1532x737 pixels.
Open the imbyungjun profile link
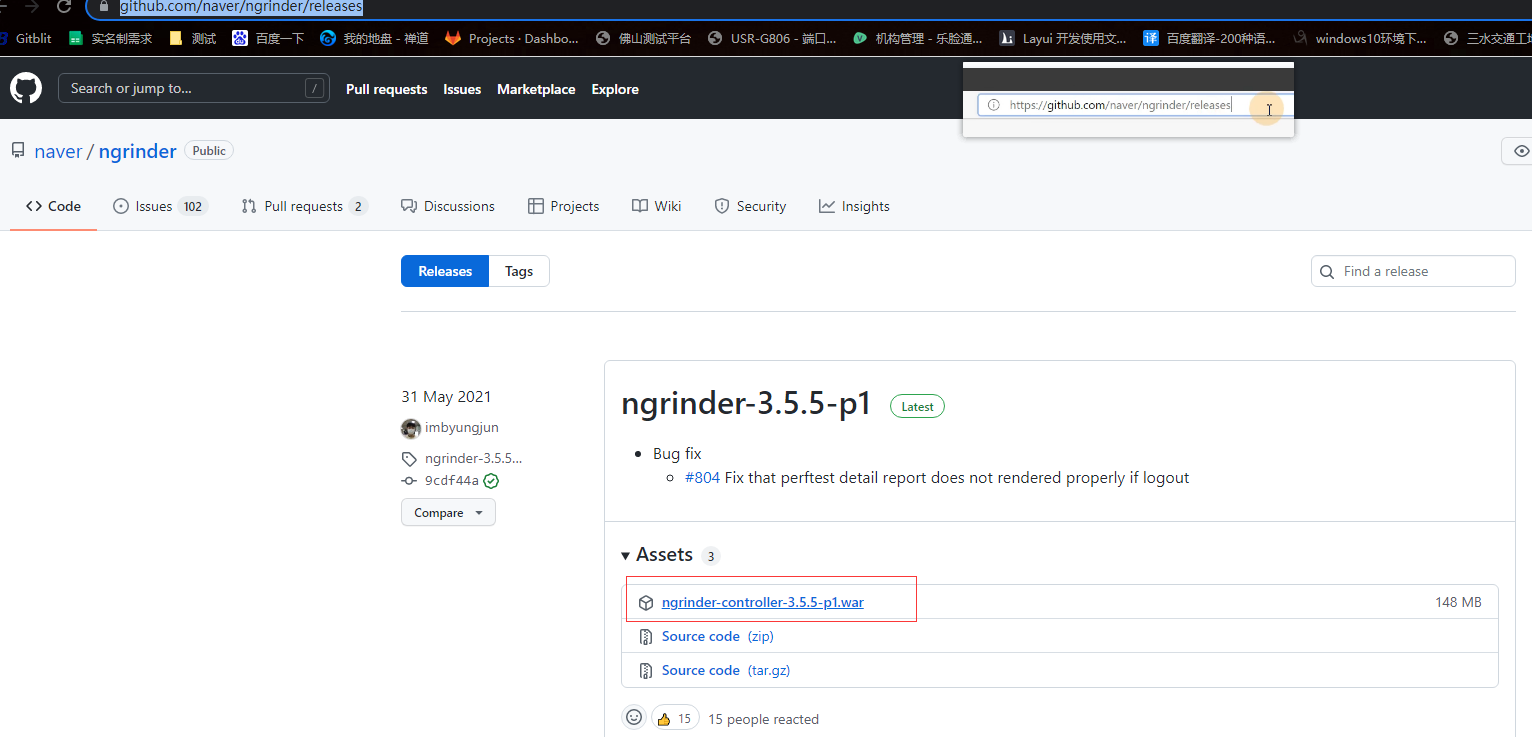click(462, 428)
